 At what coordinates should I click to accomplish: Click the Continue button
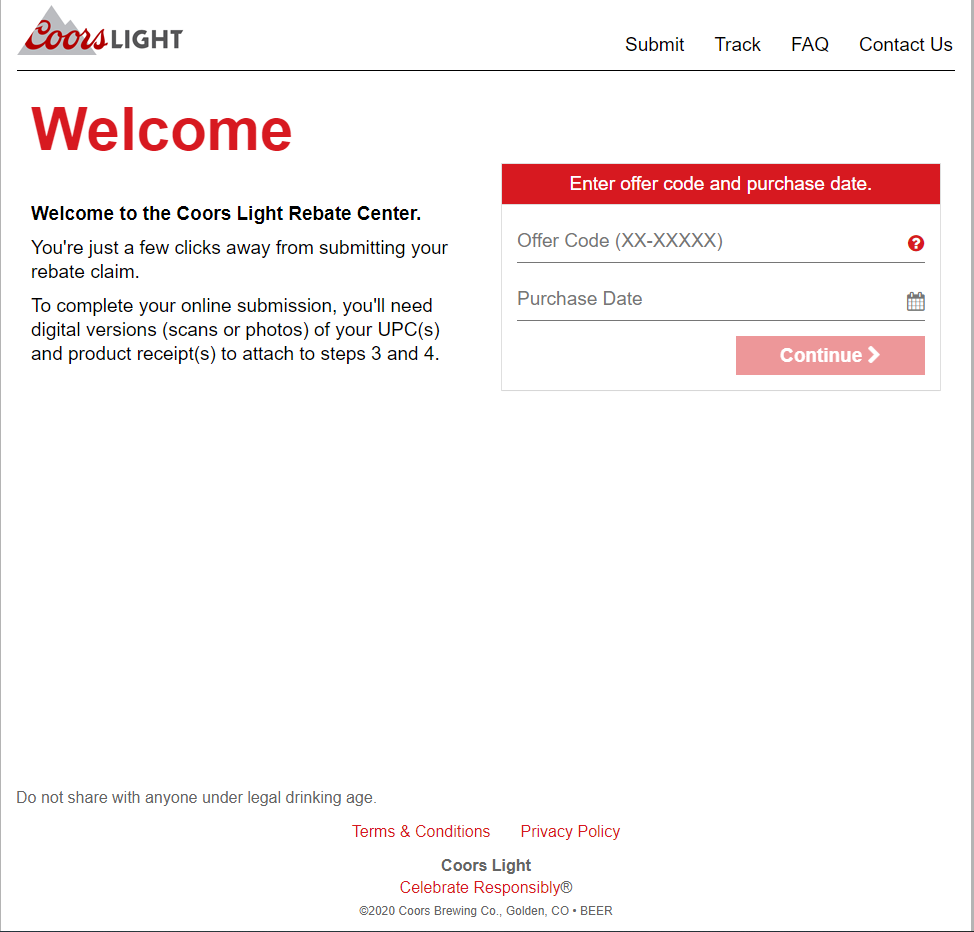click(830, 355)
